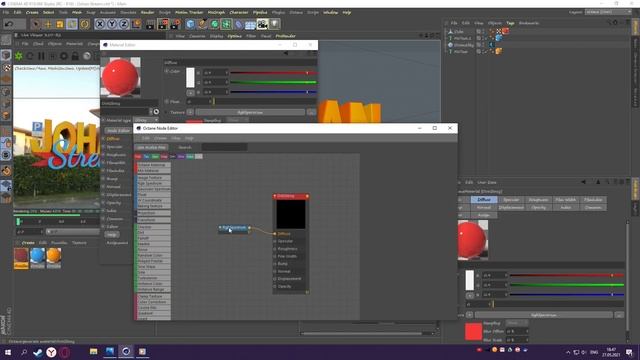Click Render to Picture Viewer icon

pos(163,24)
